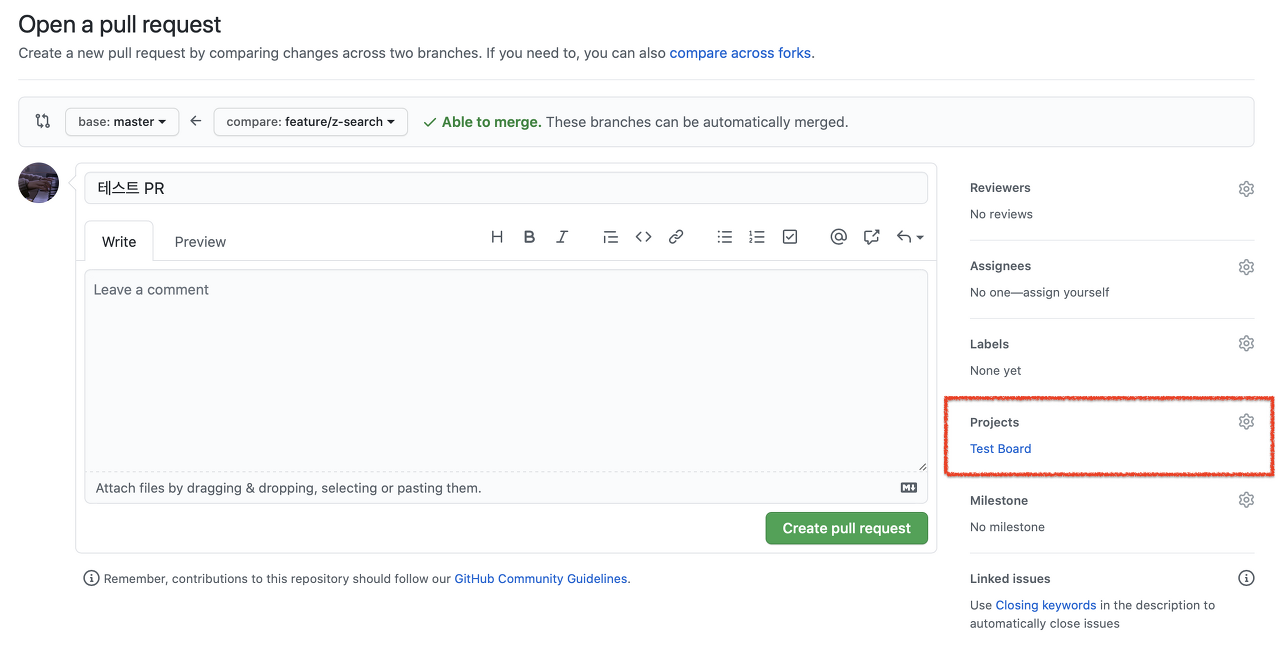Insert a quote using the quote icon
This screenshot has height=646, width=1280.
pos(611,236)
